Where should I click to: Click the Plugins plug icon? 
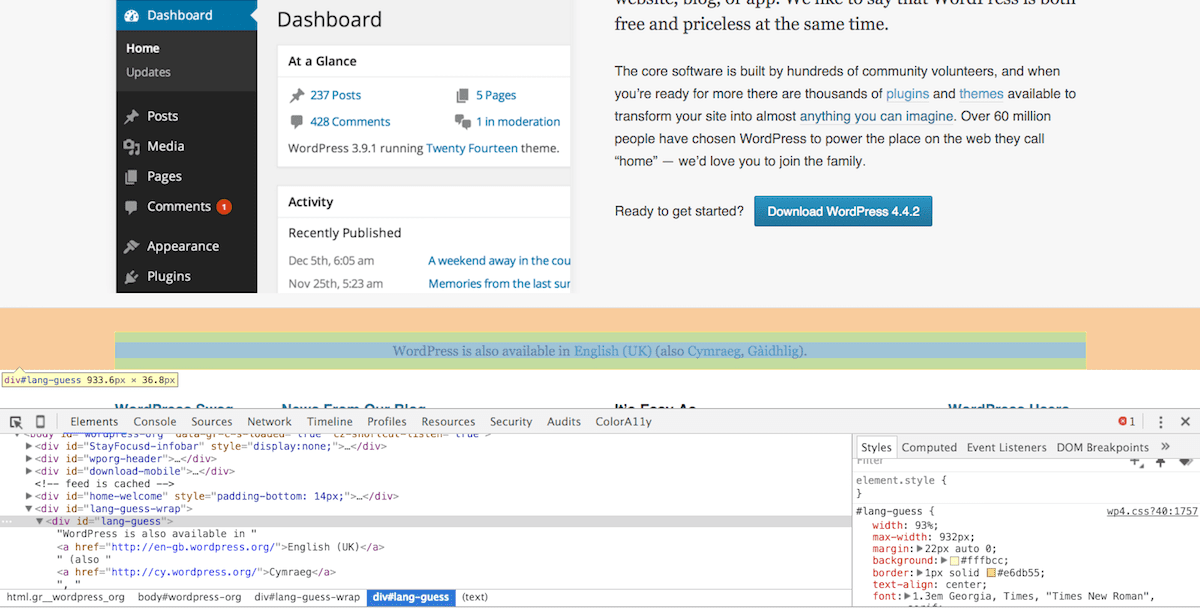click(131, 277)
